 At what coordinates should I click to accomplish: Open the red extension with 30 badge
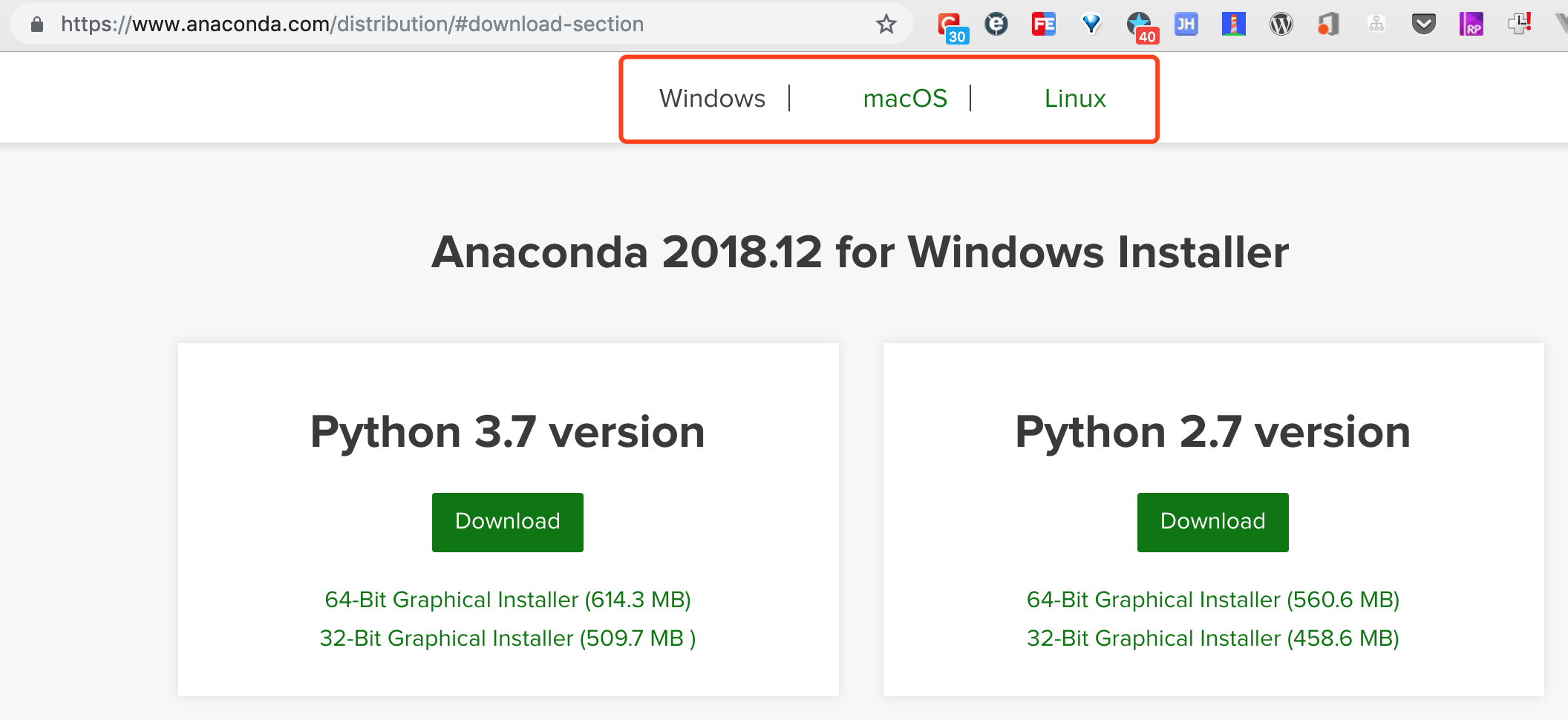951,27
